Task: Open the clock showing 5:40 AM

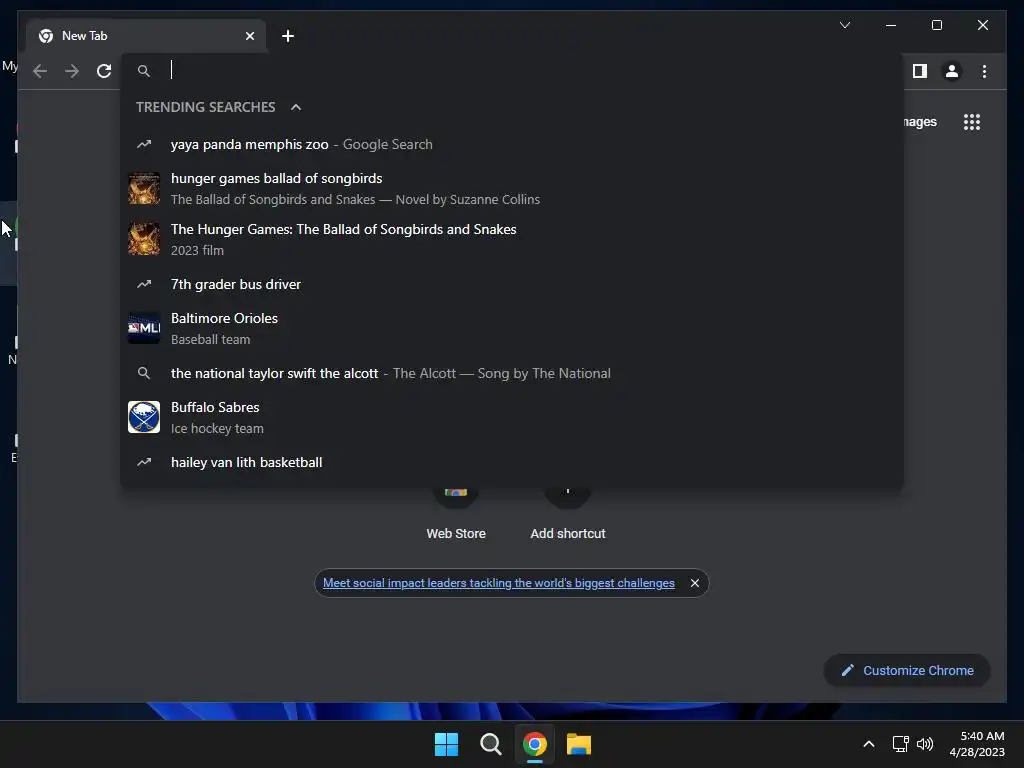Action: (x=977, y=744)
